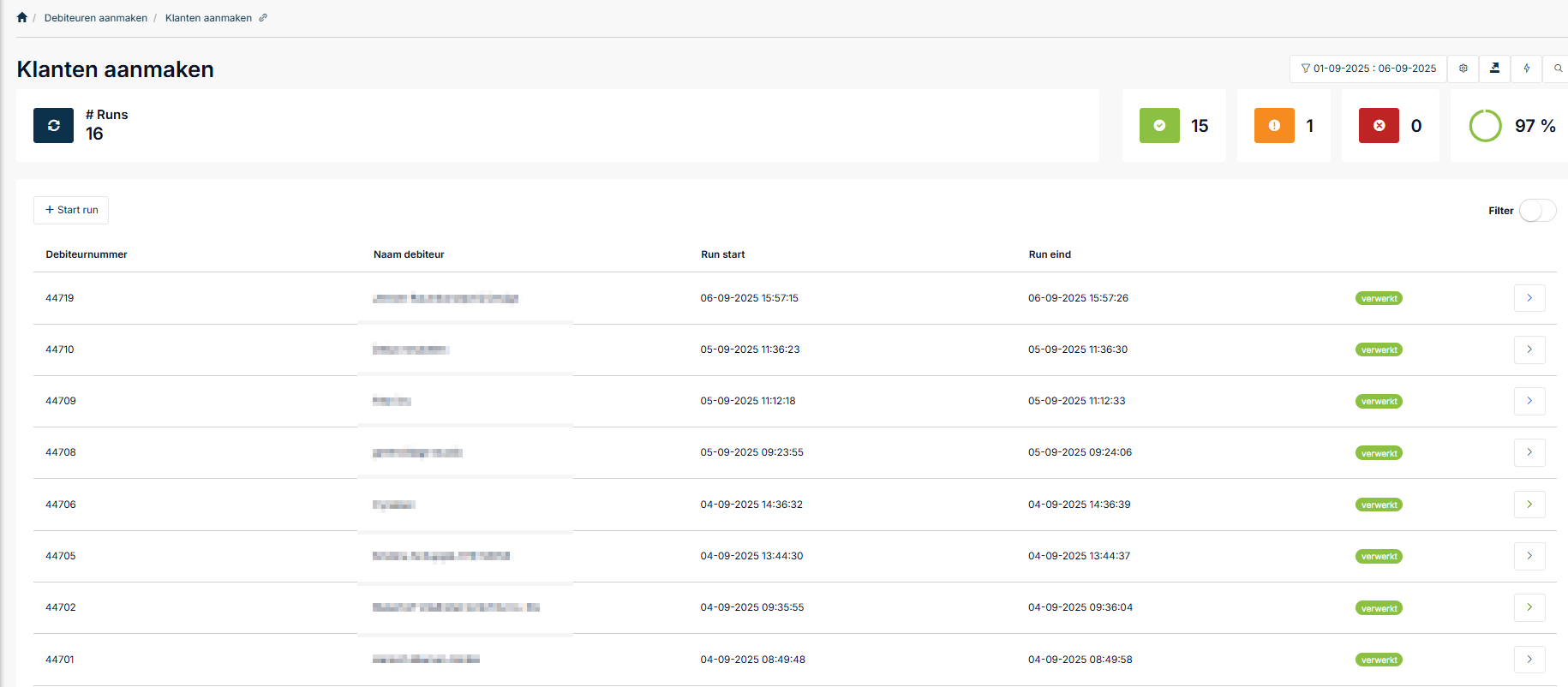
Task: Select debiteurnummer 44701 cell
Action: point(60,660)
